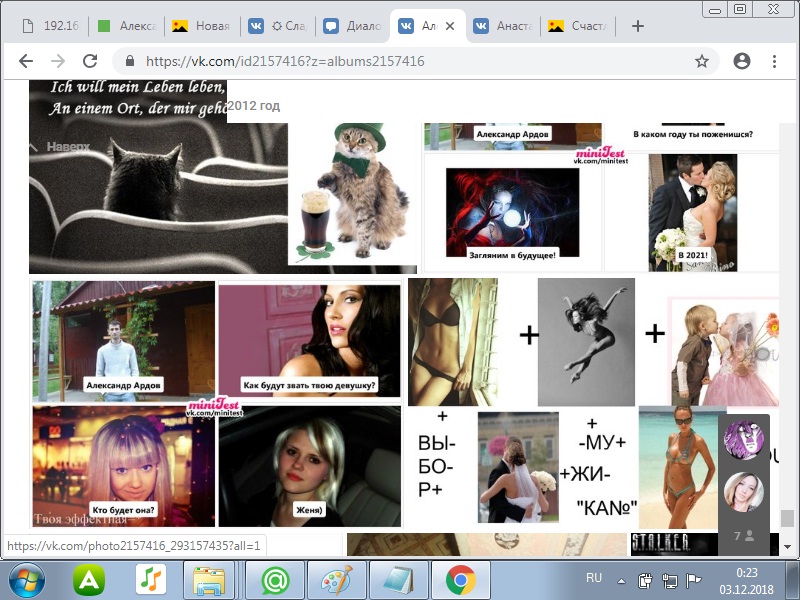800x600 pixels.
Task: Open Windows Explorer from the taskbar
Action: (x=209, y=580)
